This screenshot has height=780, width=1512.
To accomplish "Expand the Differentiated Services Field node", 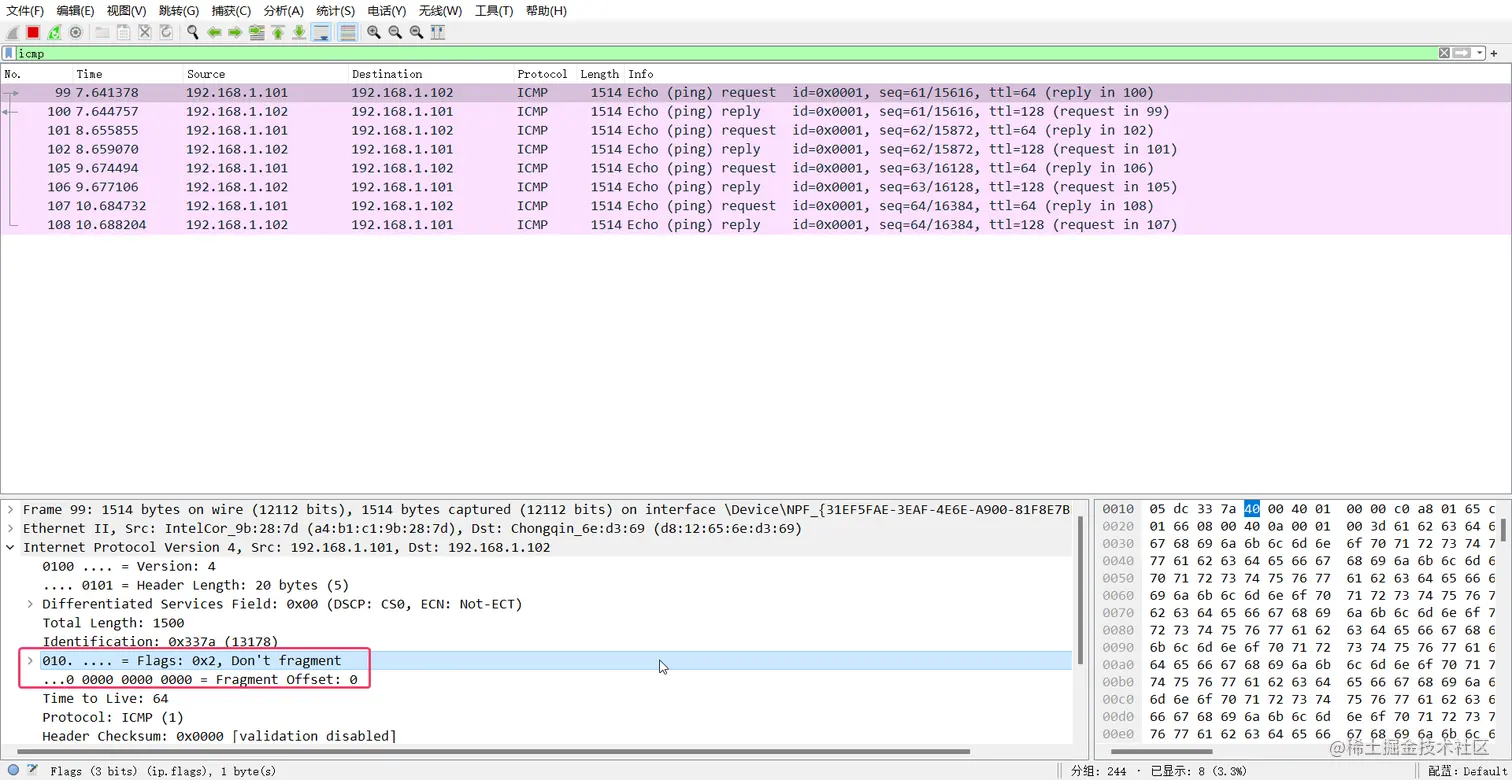I will tap(30, 604).
